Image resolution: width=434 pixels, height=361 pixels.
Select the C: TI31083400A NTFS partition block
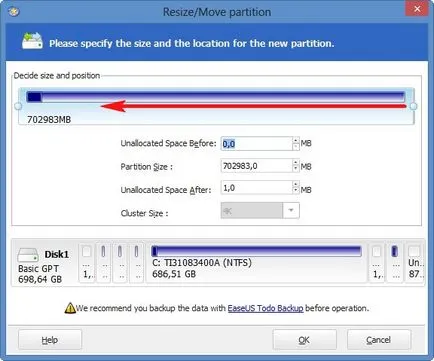click(x=256, y=263)
